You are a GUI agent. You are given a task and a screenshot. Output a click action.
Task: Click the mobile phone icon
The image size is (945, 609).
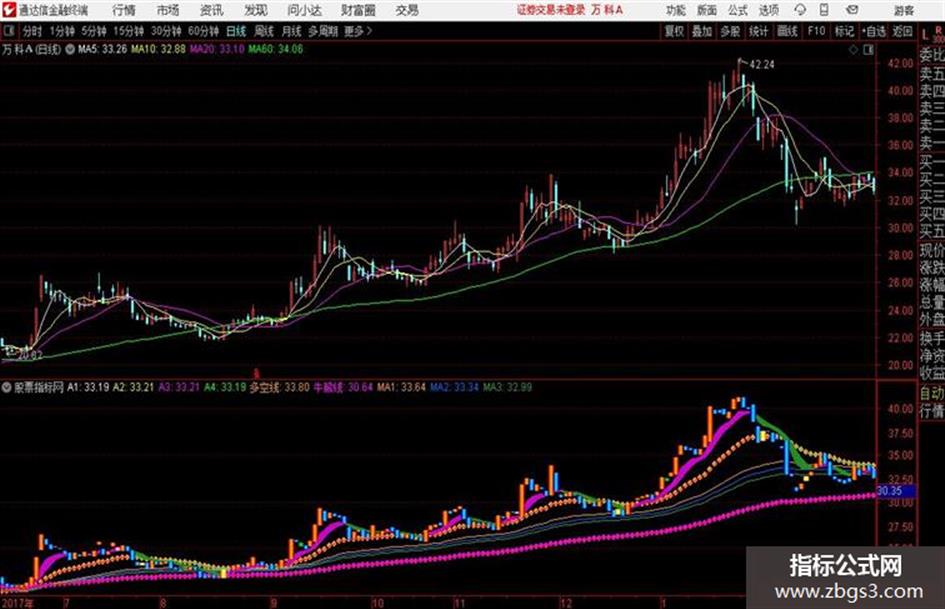point(824,10)
